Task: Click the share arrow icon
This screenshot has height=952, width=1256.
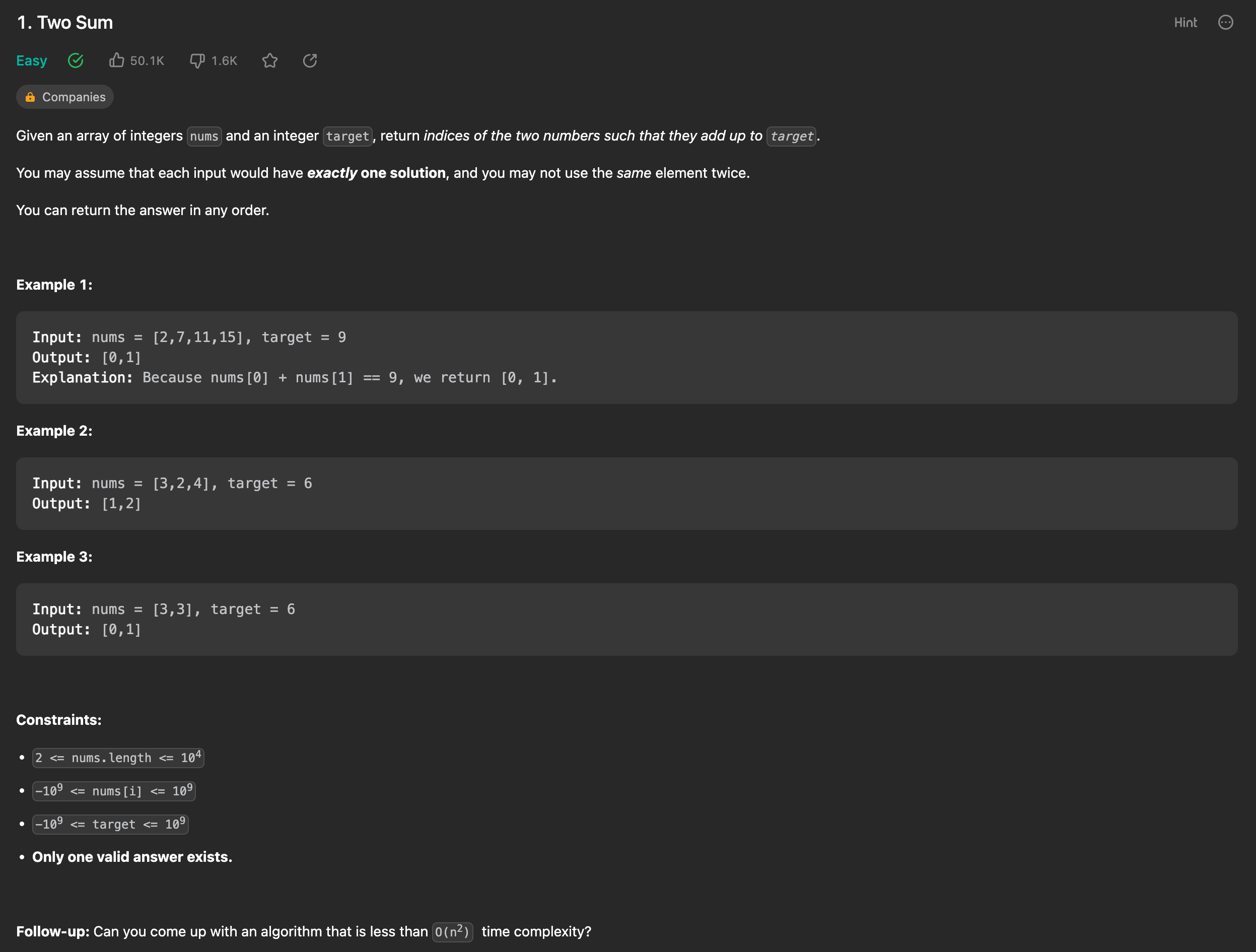Action: 310,60
